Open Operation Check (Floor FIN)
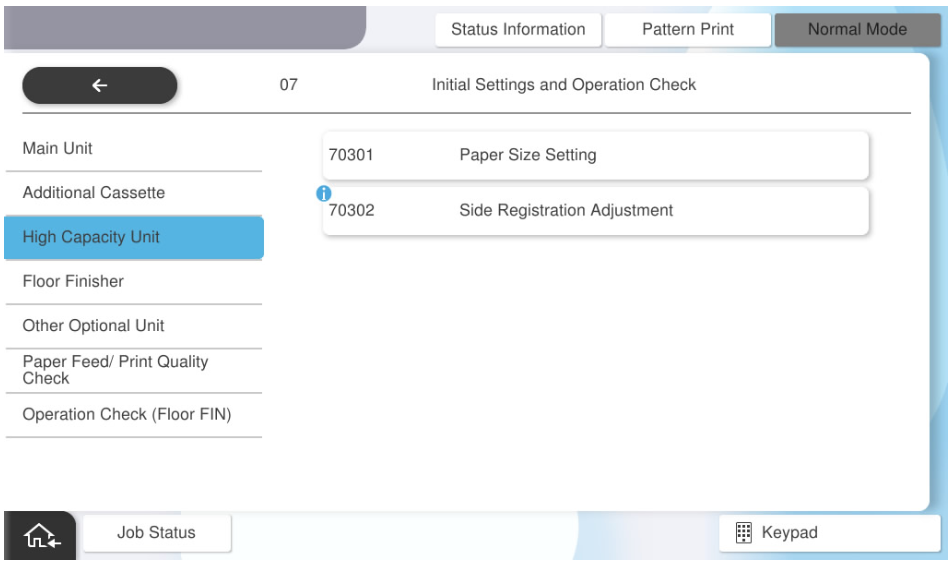 pos(132,415)
